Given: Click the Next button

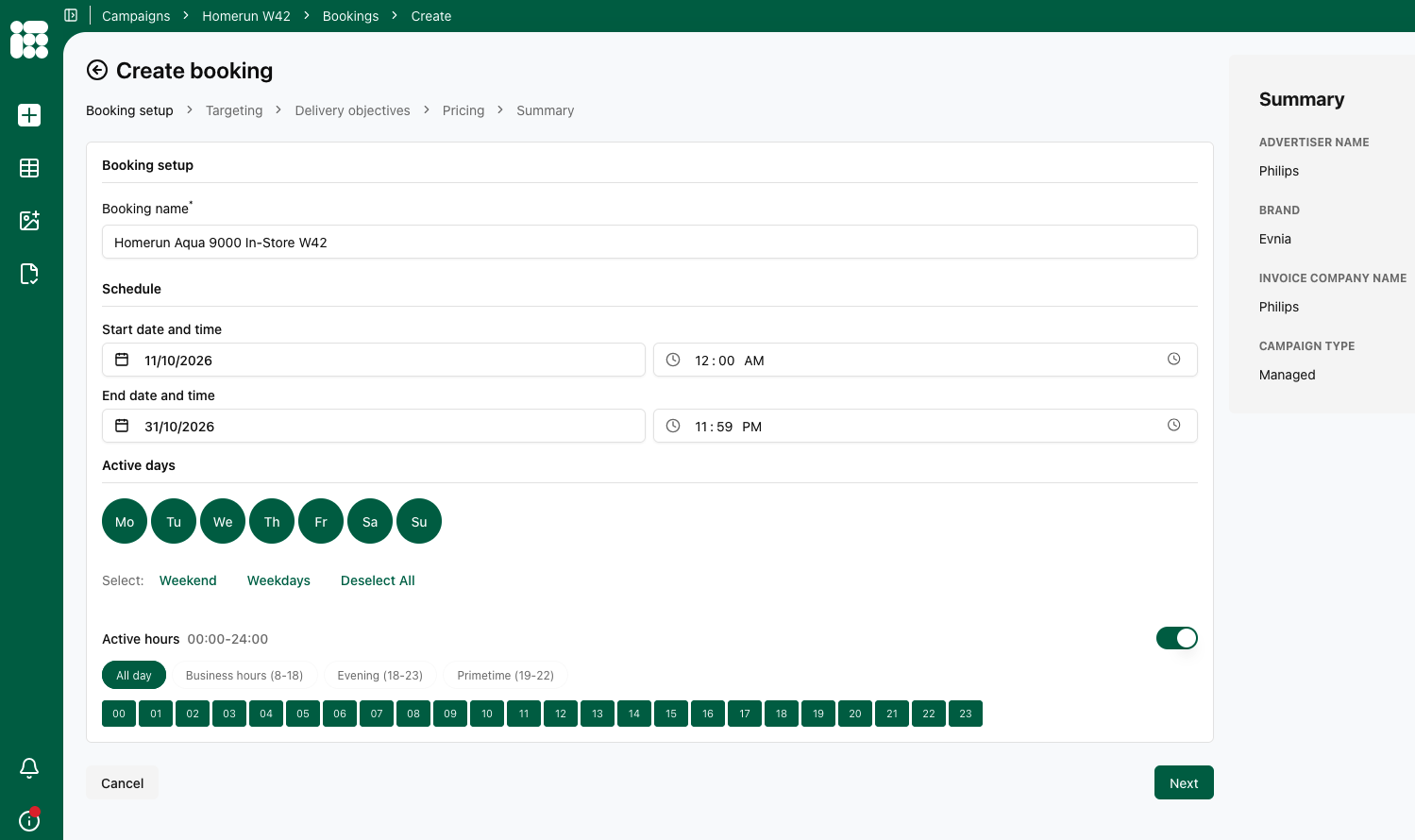Looking at the screenshot, I should [1184, 782].
